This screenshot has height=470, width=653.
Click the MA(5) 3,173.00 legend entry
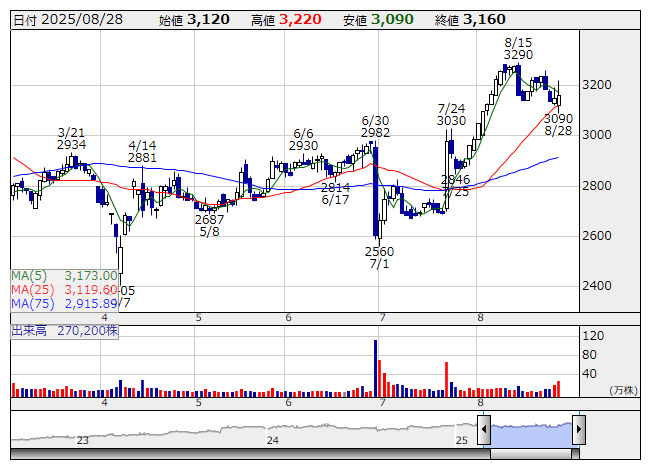coord(64,276)
